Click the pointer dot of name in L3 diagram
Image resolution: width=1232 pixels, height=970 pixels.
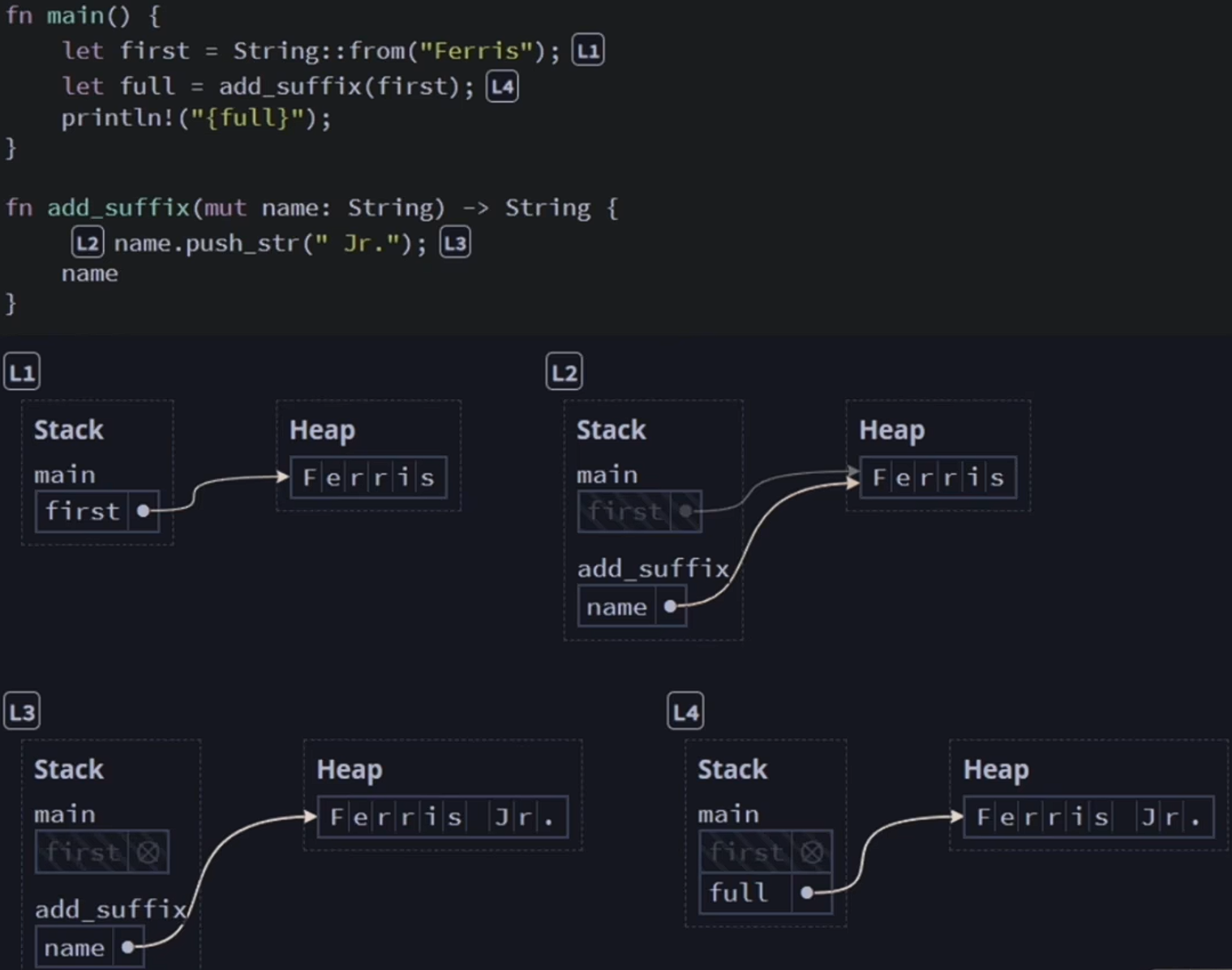[x=127, y=947]
